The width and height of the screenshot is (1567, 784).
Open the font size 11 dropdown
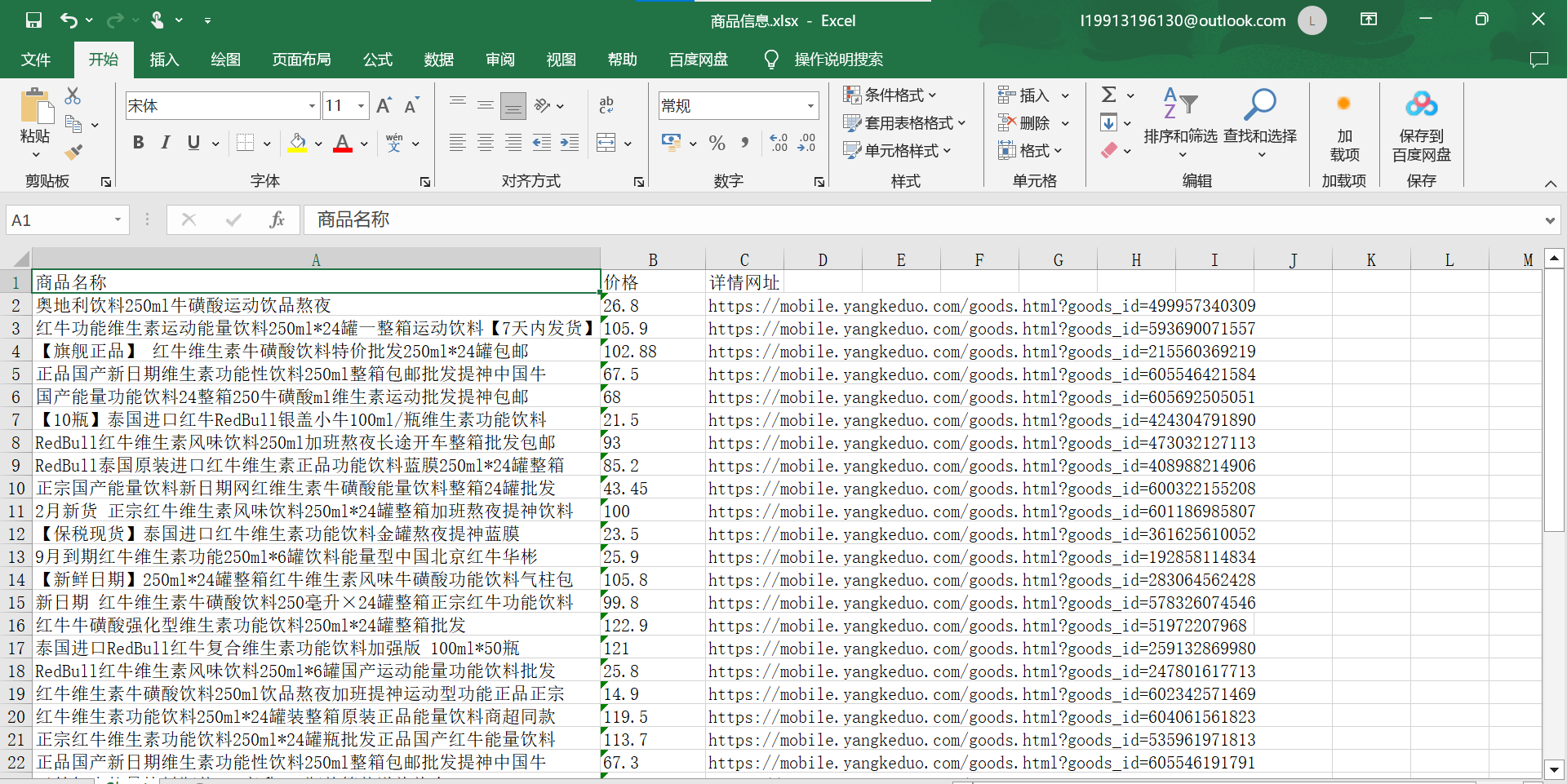tap(361, 106)
